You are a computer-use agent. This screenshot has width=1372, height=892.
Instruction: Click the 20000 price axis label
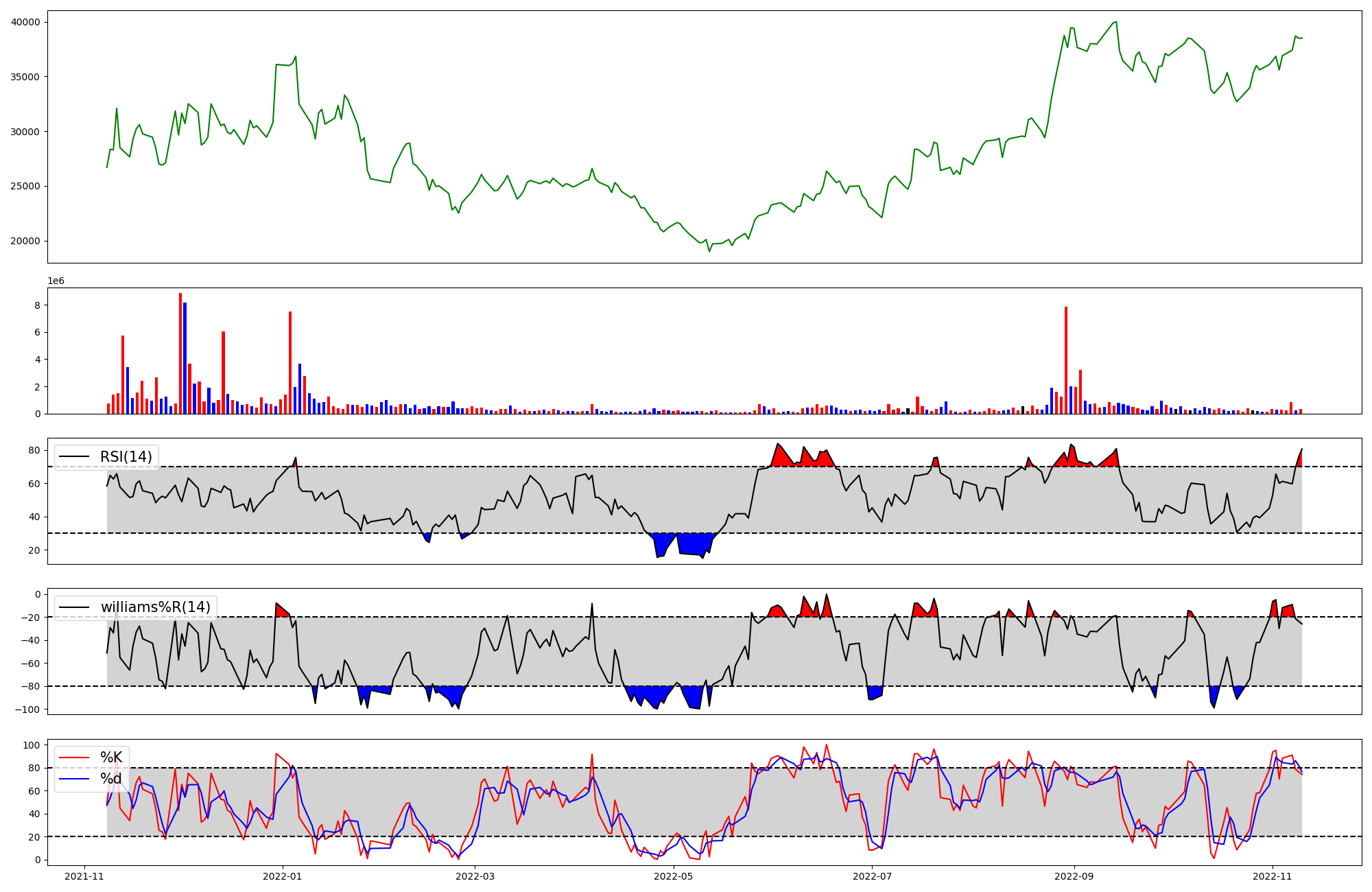click(25, 242)
